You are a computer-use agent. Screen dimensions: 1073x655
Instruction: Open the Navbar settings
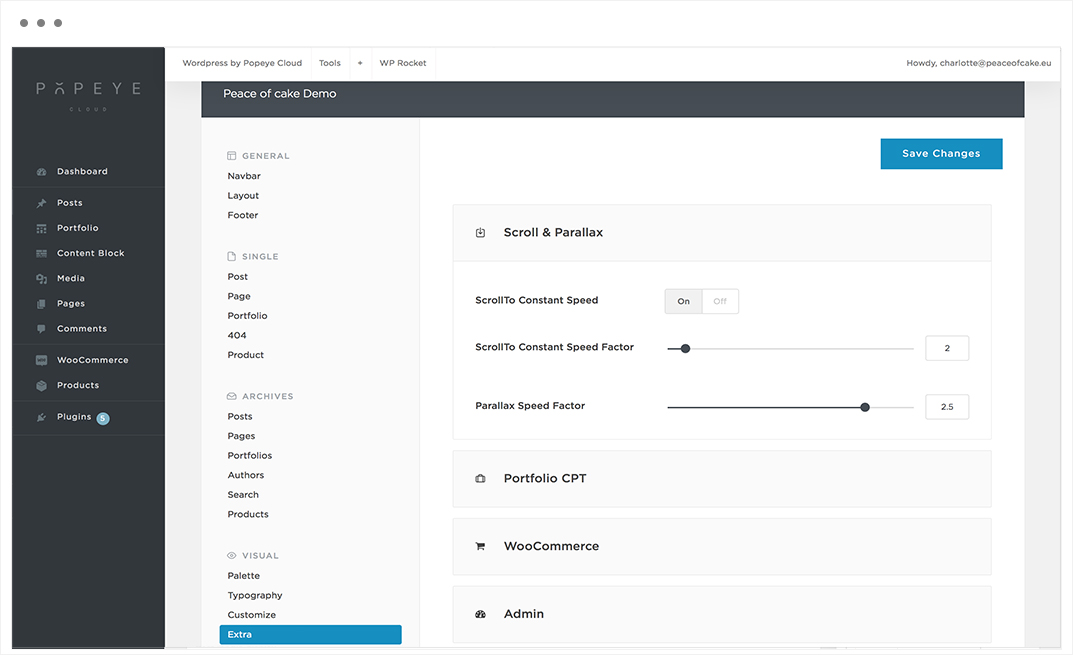[x=244, y=177]
